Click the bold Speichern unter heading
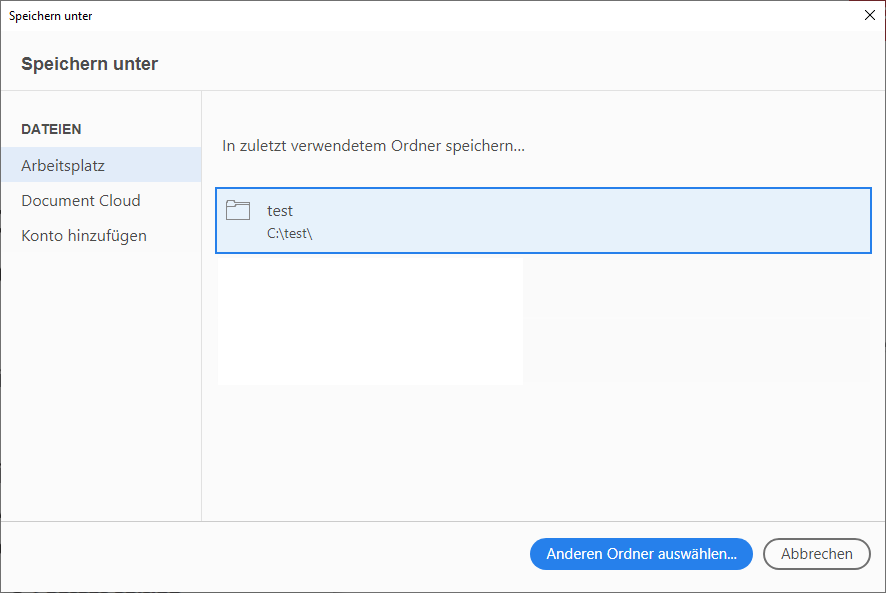Viewport: 888px width, 597px height. (89, 64)
